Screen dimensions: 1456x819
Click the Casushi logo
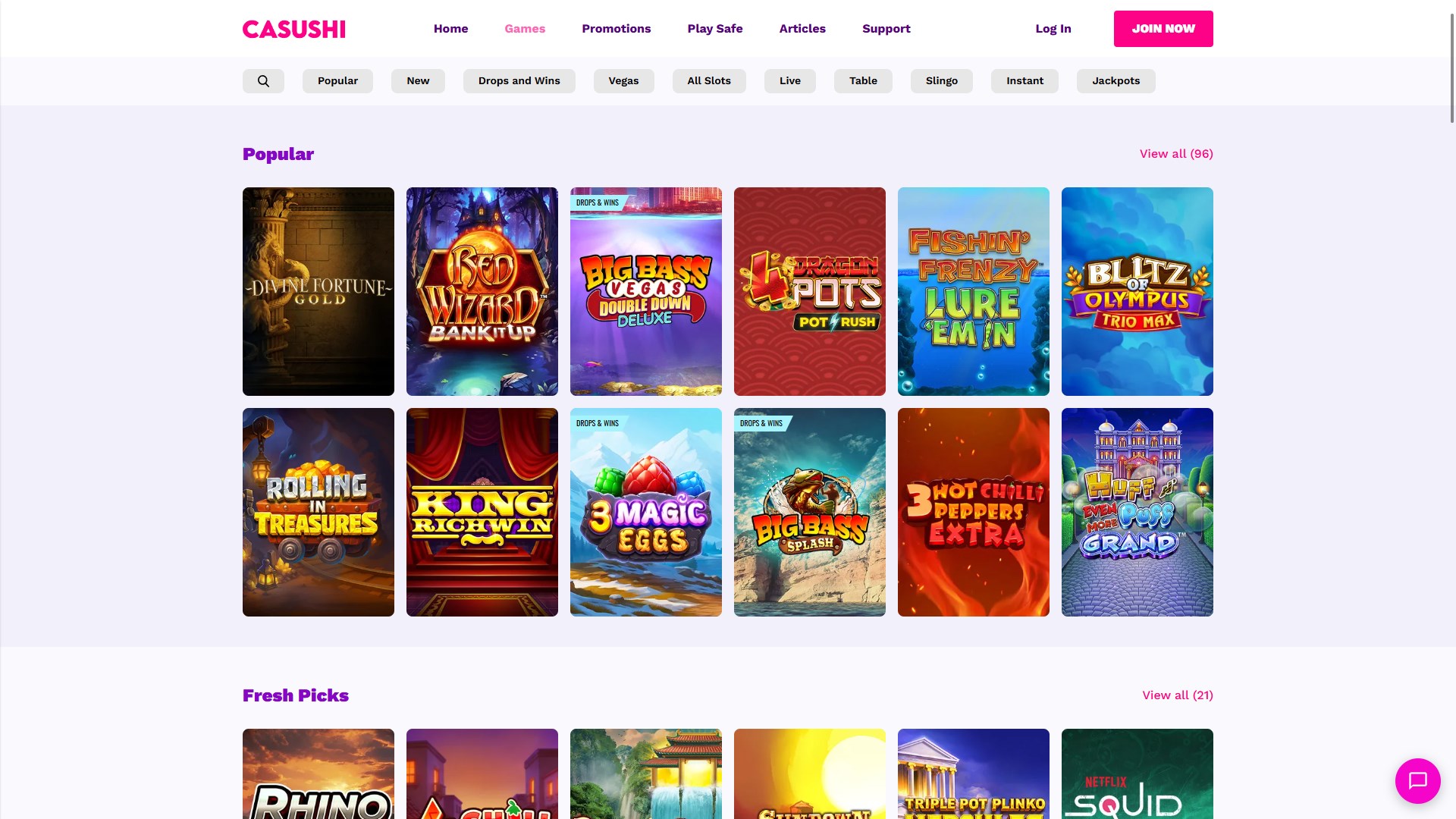294,29
